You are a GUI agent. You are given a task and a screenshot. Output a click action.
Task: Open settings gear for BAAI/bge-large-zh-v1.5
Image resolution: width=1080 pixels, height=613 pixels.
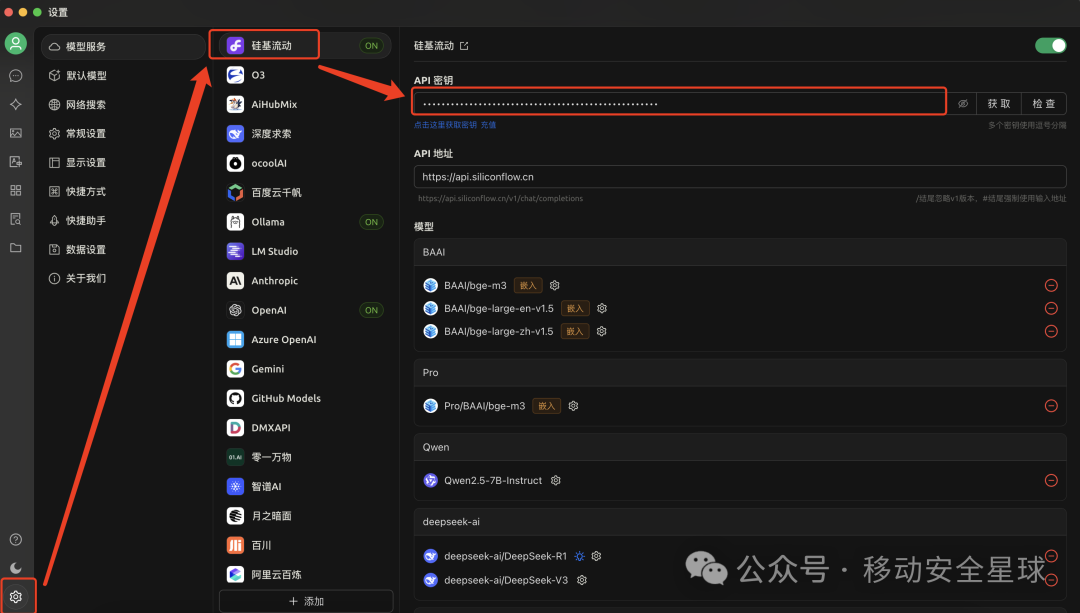[601, 331]
